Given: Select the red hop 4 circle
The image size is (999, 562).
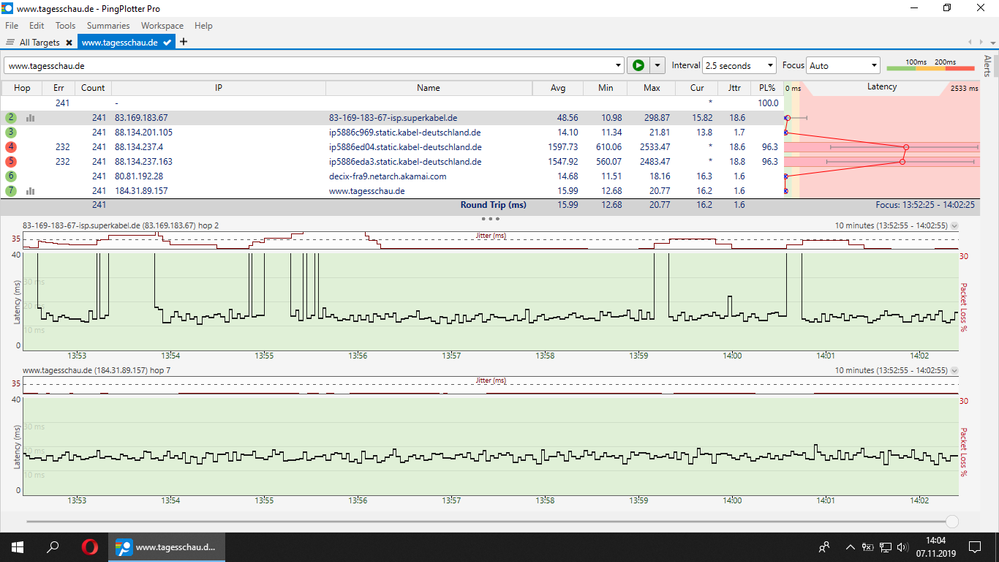Looking at the screenshot, I should pyautogui.click(x=11, y=147).
